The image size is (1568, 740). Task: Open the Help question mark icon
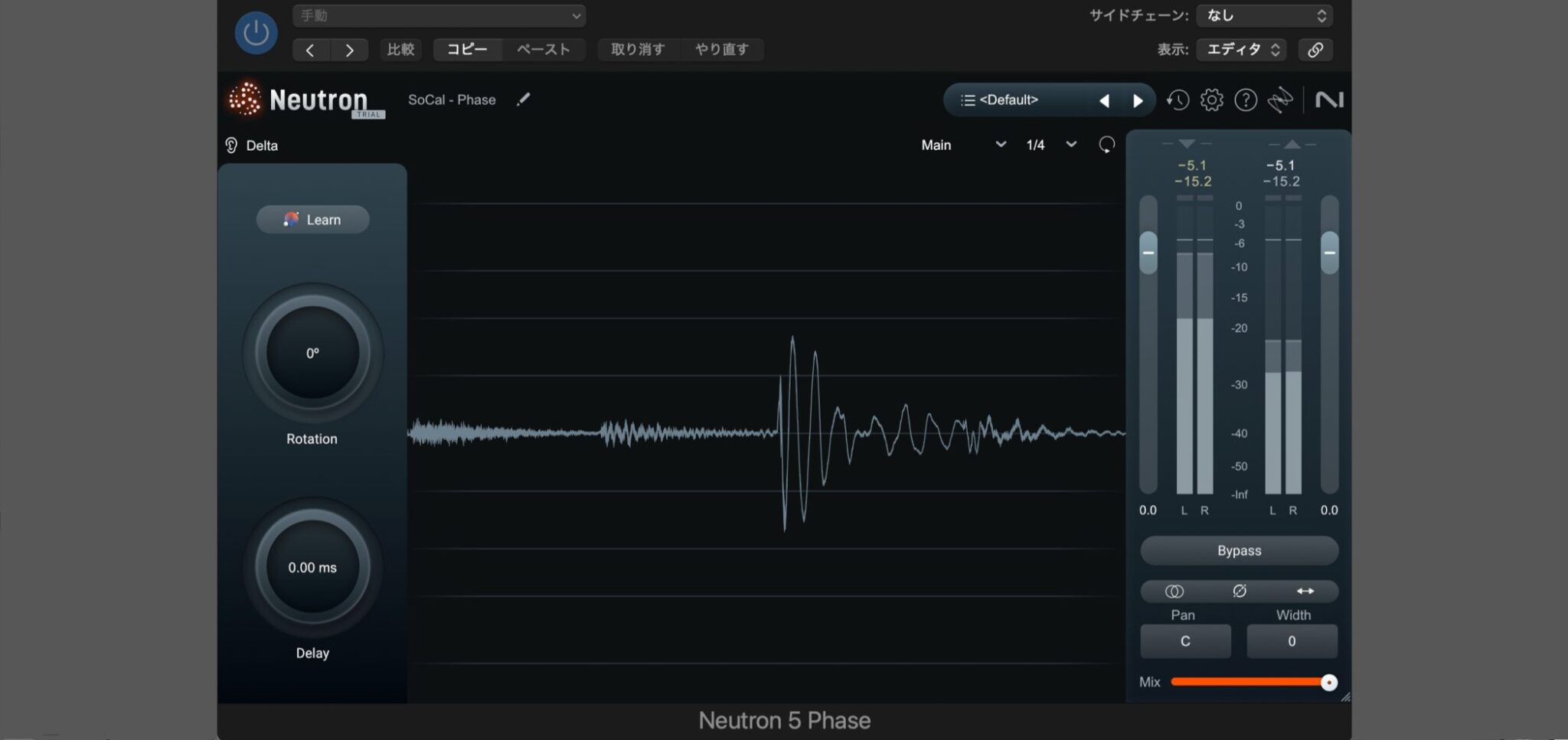click(x=1246, y=100)
